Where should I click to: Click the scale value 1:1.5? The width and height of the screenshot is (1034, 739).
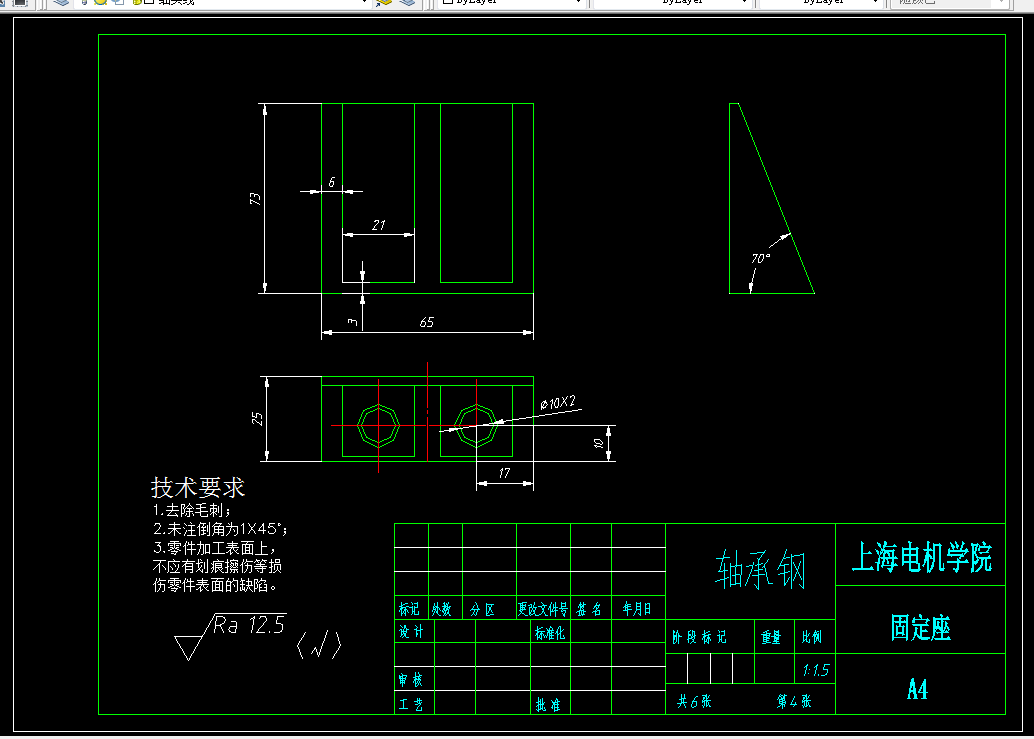pos(815,670)
